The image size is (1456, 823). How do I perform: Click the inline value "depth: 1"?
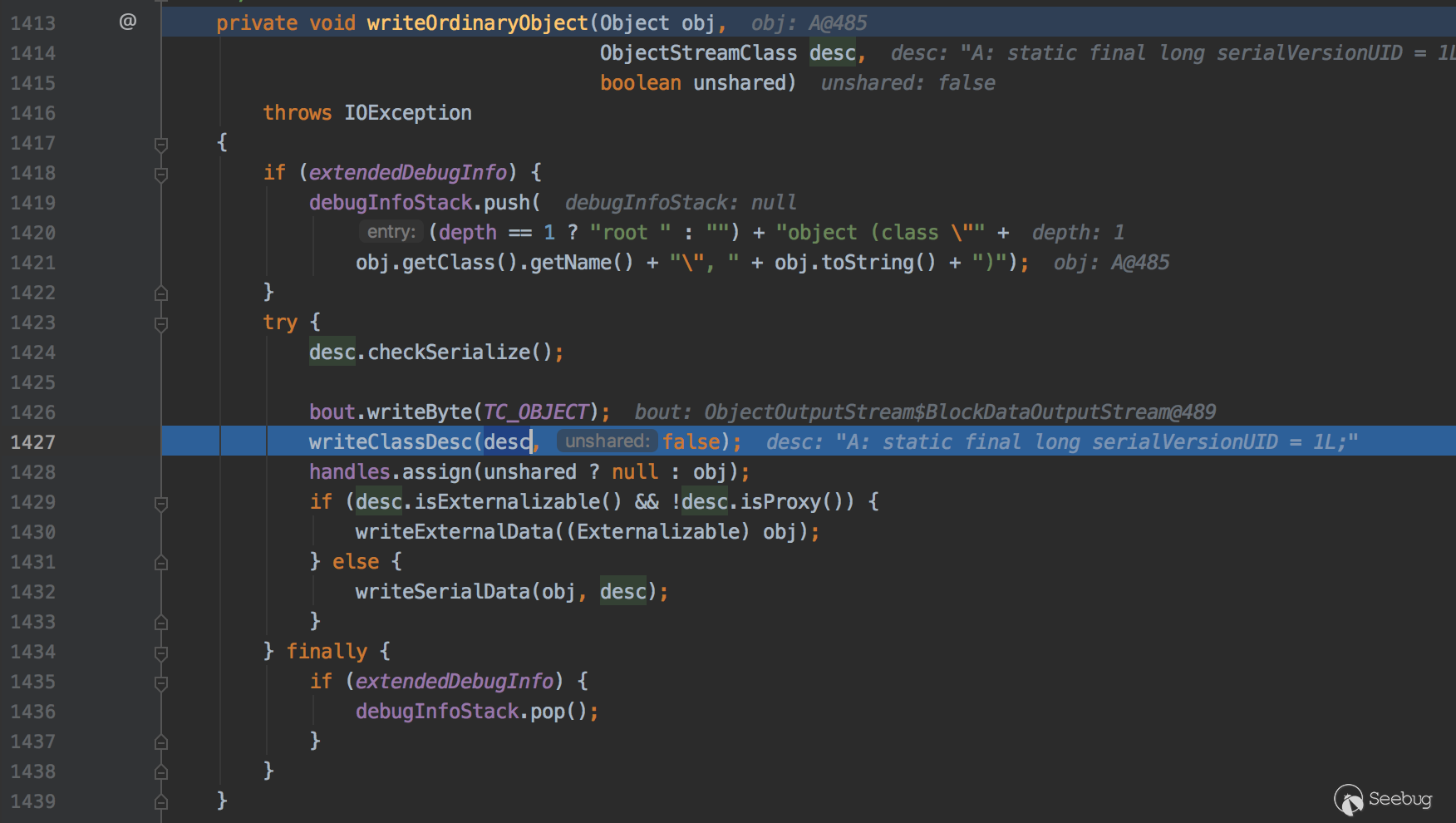pyautogui.click(x=1078, y=232)
